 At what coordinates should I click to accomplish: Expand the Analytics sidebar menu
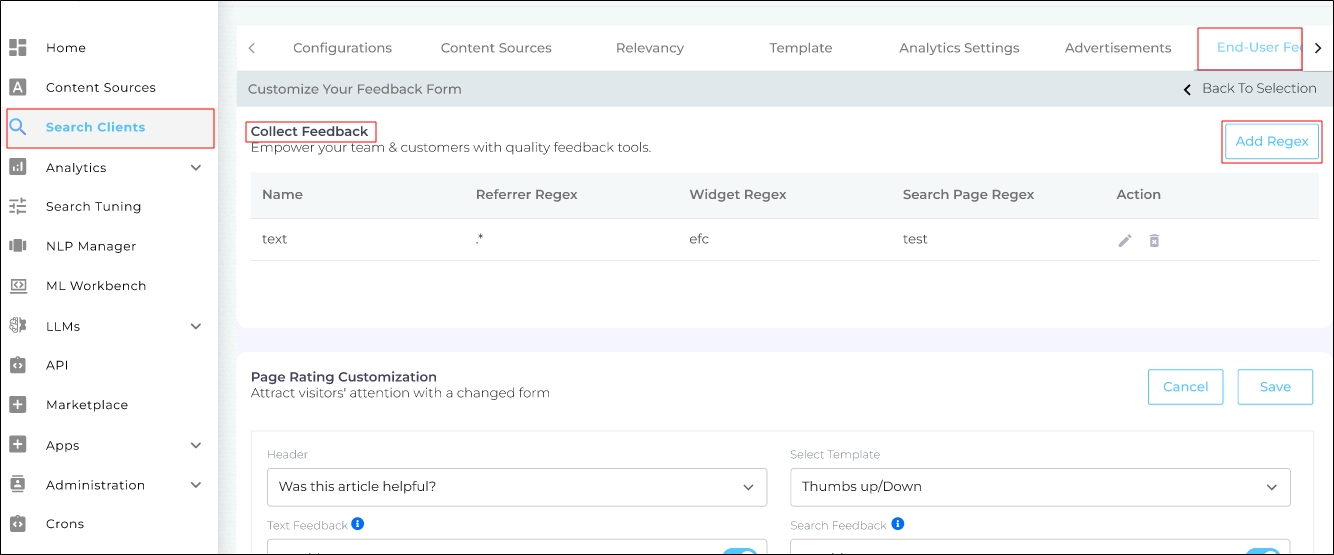click(x=196, y=168)
